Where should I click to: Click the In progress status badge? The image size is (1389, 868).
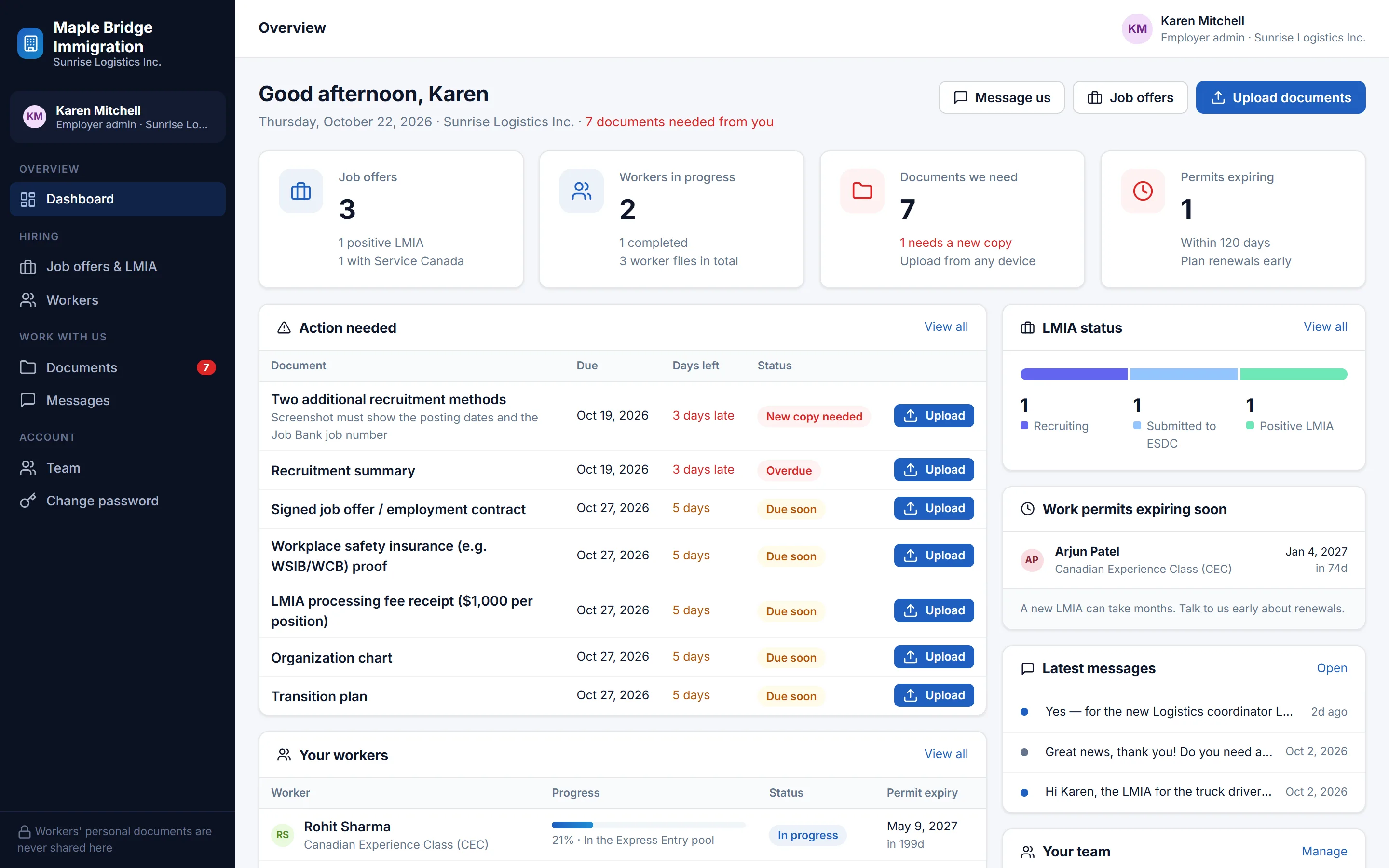point(807,835)
